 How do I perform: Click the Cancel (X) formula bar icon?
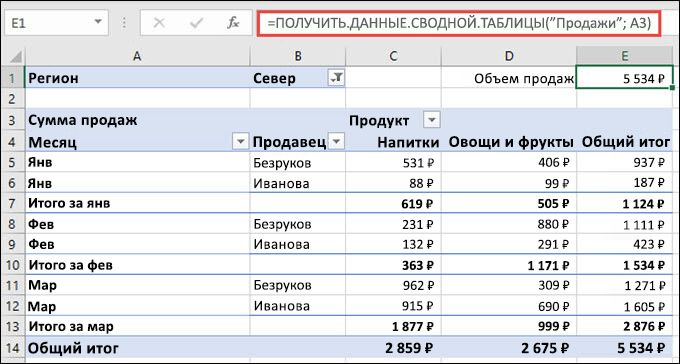[159, 23]
